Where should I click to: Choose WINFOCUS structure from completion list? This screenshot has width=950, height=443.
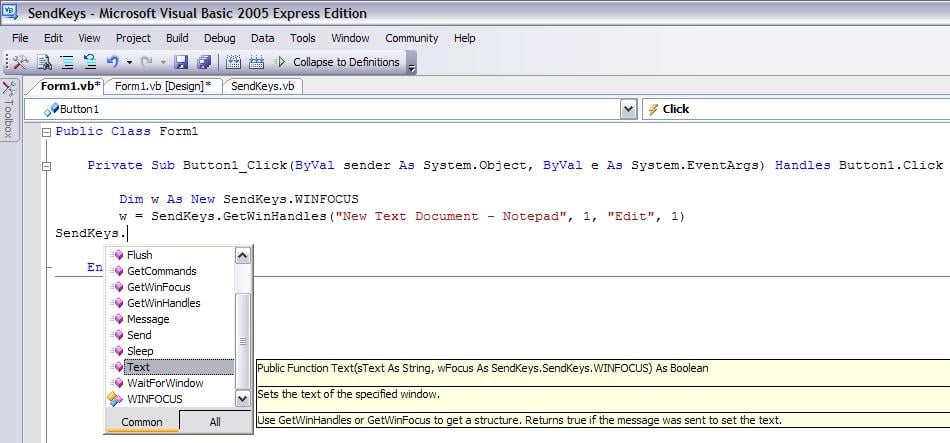(x=154, y=399)
